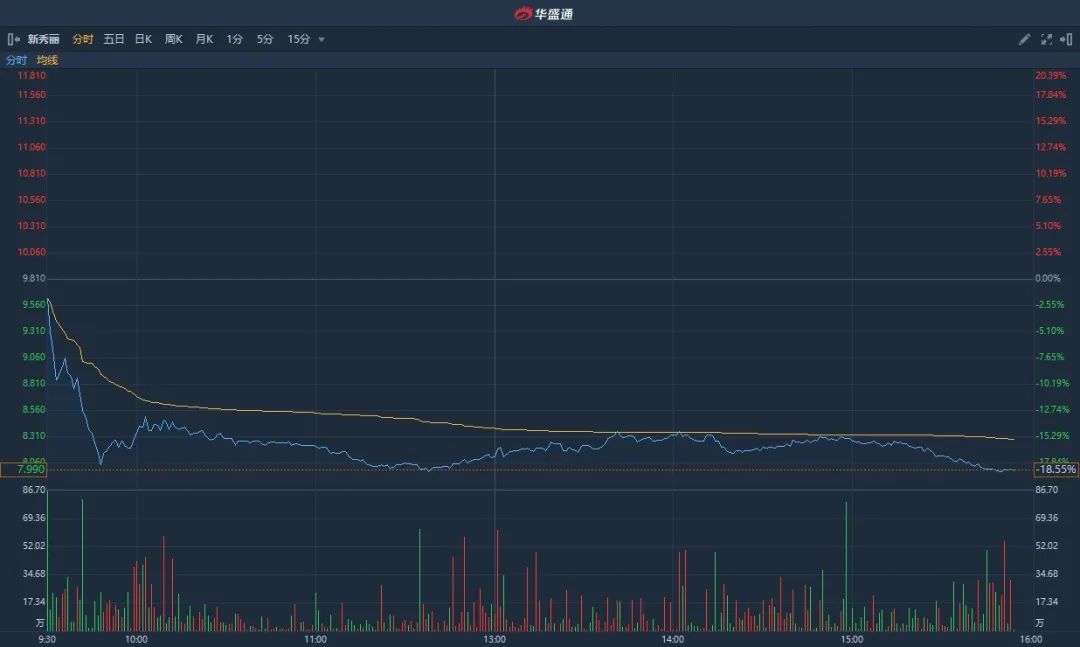This screenshot has width=1080, height=647.
Task: Switch to the 日K daily candlestick tab
Action: [x=143, y=39]
